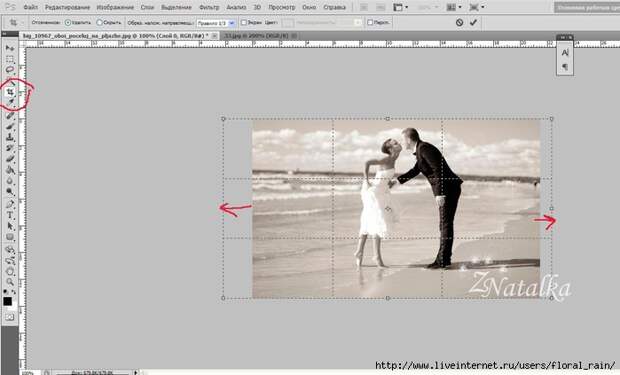Select the Lasso tool
The width and height of the screenshot is (620, 375).
point(10,70)
